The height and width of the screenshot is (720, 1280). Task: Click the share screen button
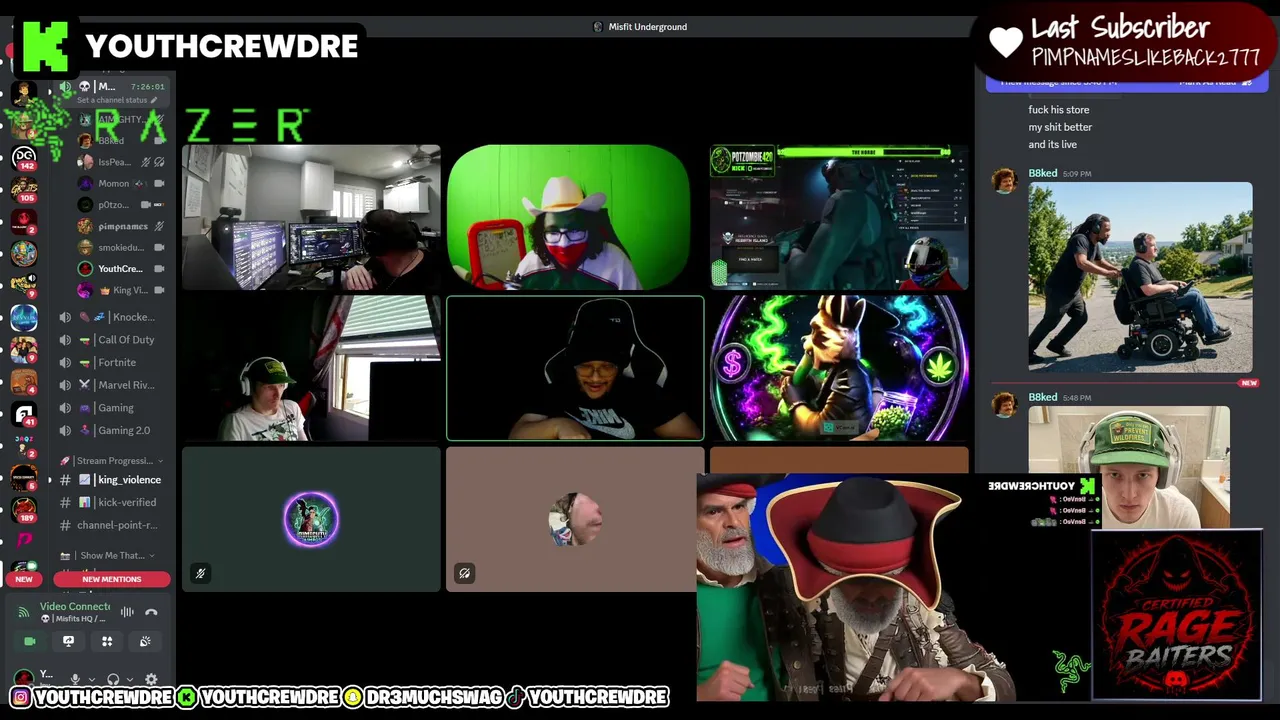68,641
